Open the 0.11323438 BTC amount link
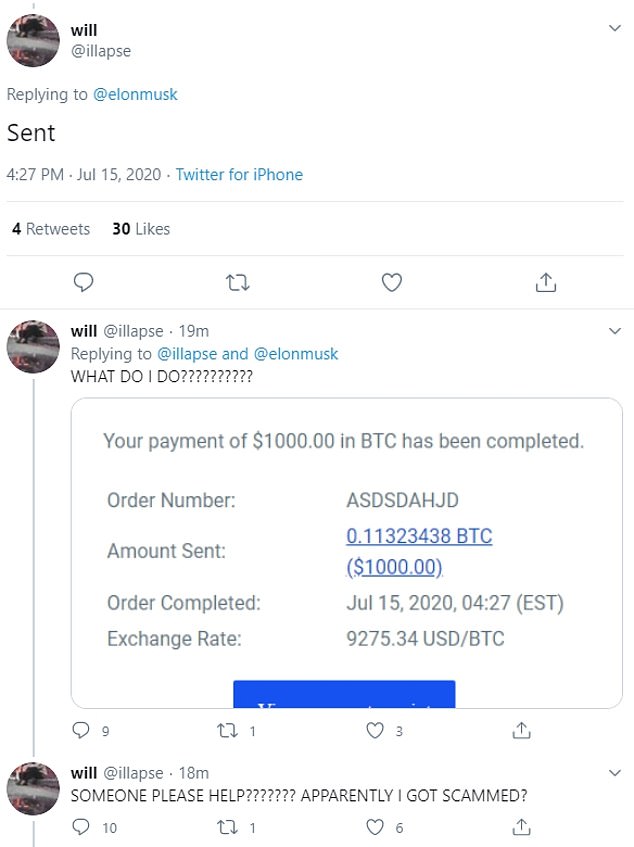Viewport: 634px width, 847px height. (419, 536)
